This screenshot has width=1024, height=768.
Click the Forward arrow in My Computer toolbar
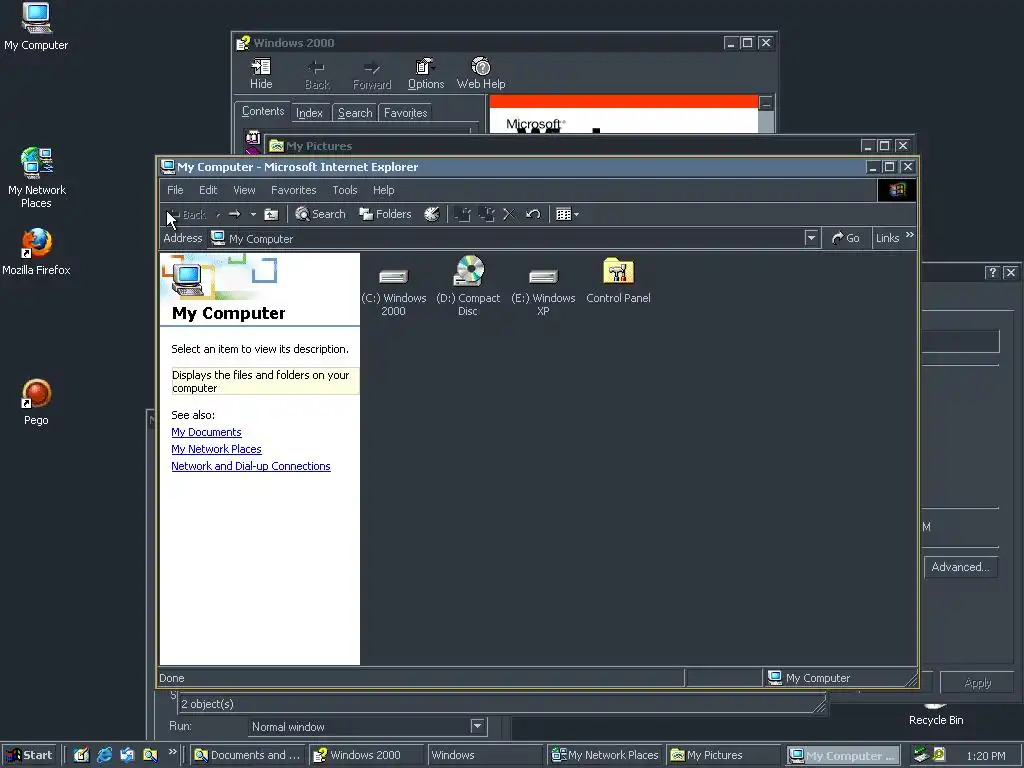[234, 214]
